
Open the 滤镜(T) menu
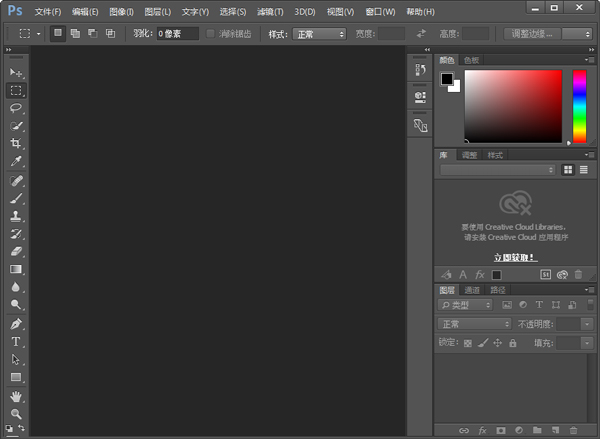coord(271,11)
